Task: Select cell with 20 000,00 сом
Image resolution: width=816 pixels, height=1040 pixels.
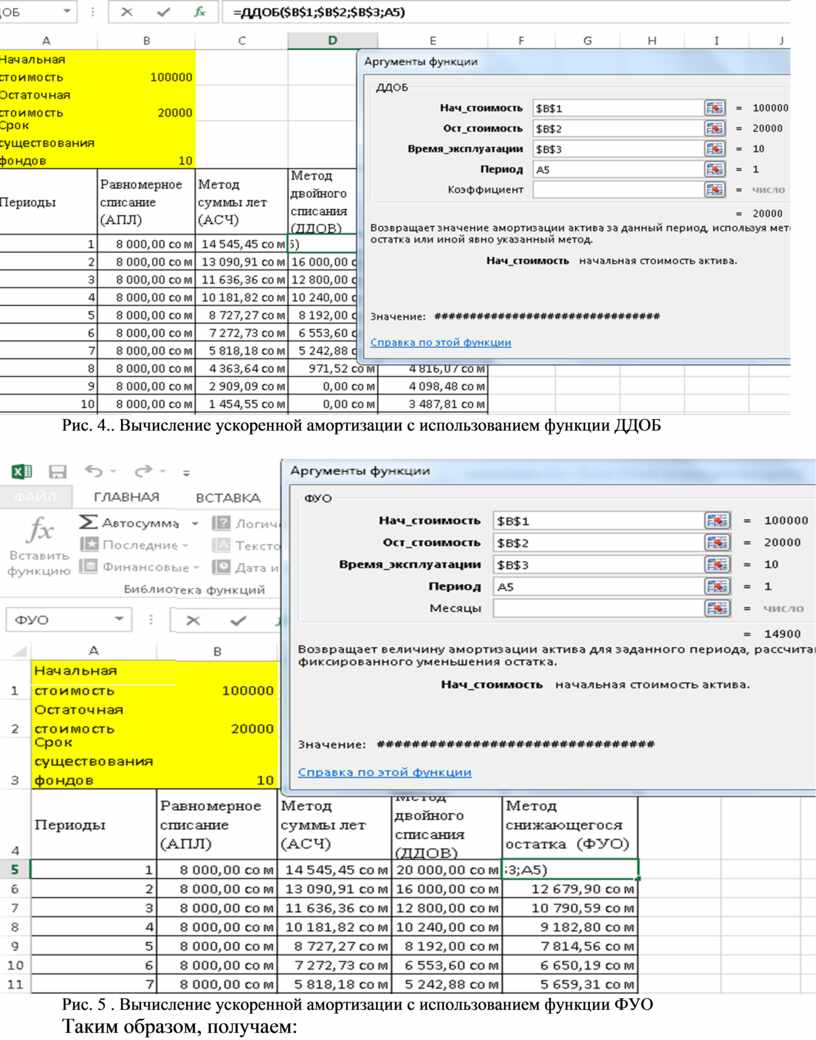Action: pyautogui.click(x=446, y=869)
